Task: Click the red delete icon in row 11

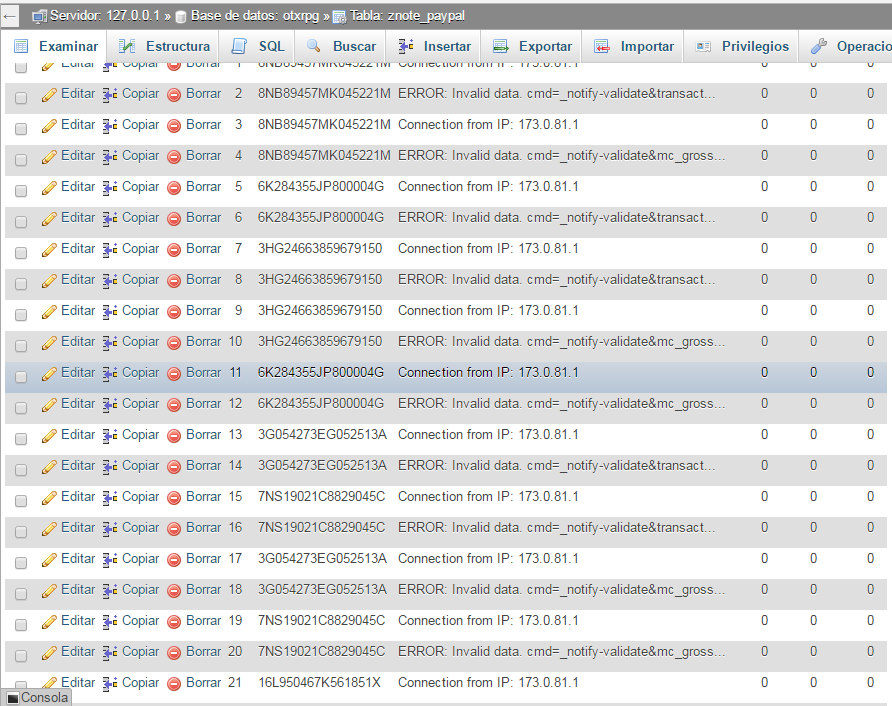Action: click(174, 374)
